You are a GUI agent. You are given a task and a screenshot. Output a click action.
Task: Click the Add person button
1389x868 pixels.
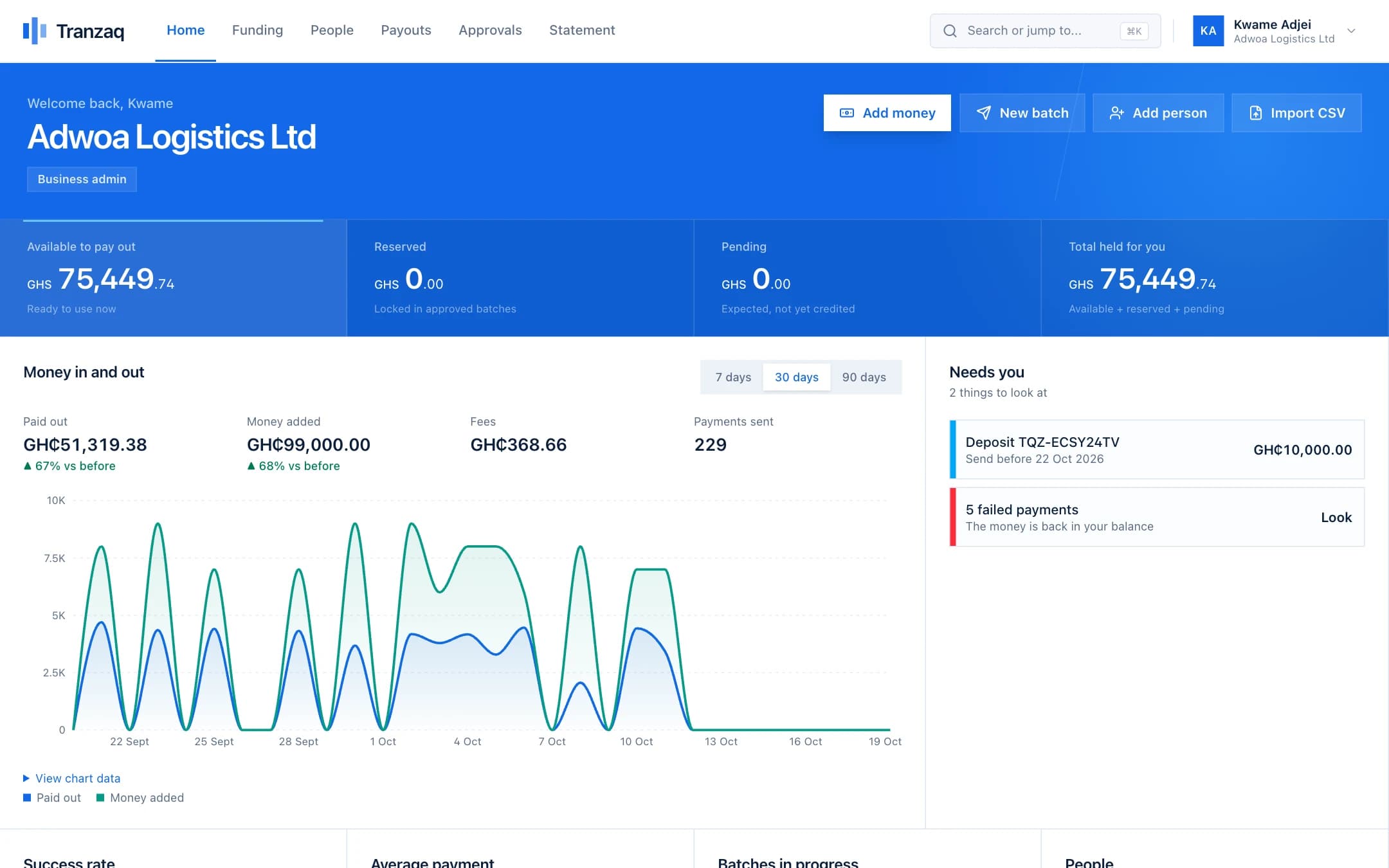pos(1158,113)
